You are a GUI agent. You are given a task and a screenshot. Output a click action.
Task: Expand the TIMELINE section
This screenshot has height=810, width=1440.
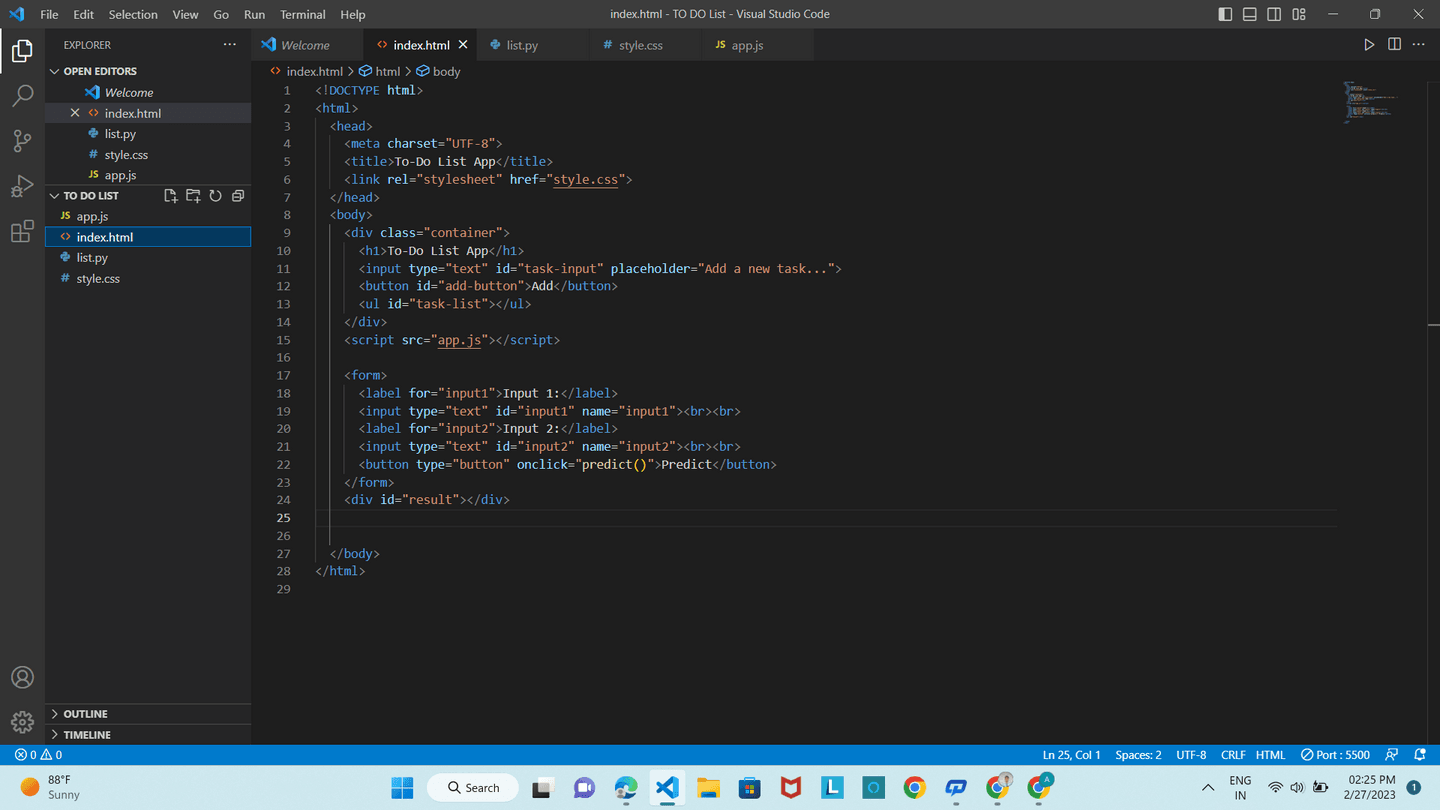click(148, 735)
